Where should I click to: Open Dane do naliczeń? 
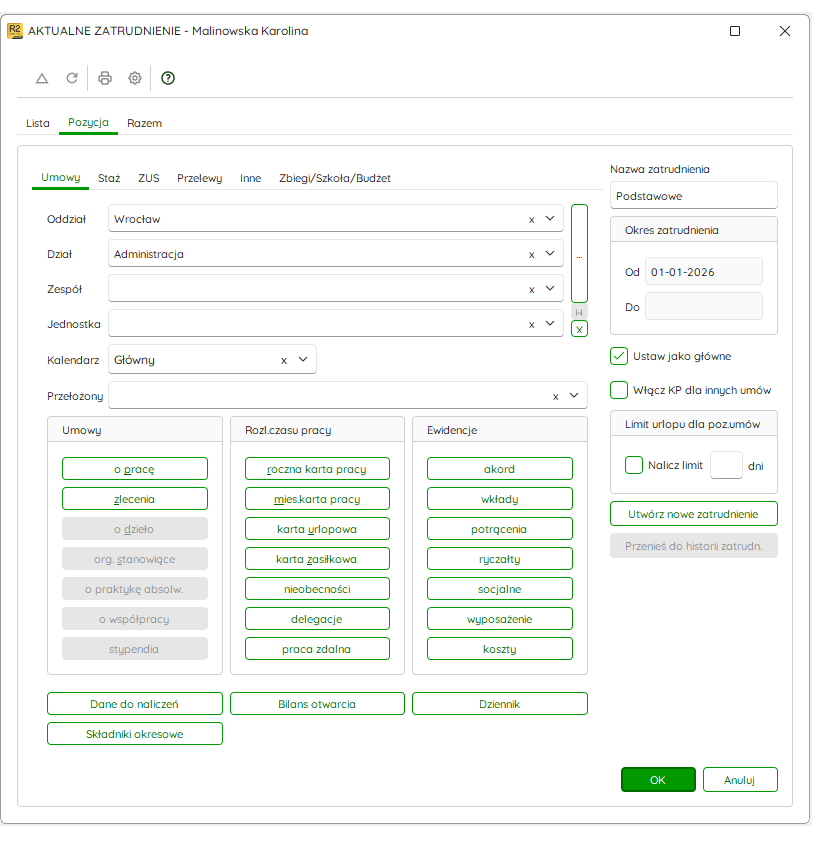(x=135, y=704)
